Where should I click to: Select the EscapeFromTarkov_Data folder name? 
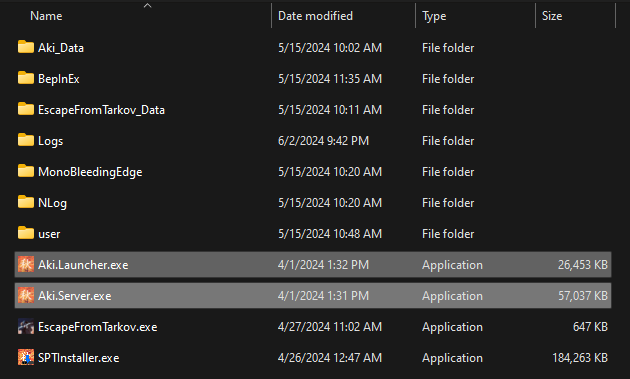101,110
